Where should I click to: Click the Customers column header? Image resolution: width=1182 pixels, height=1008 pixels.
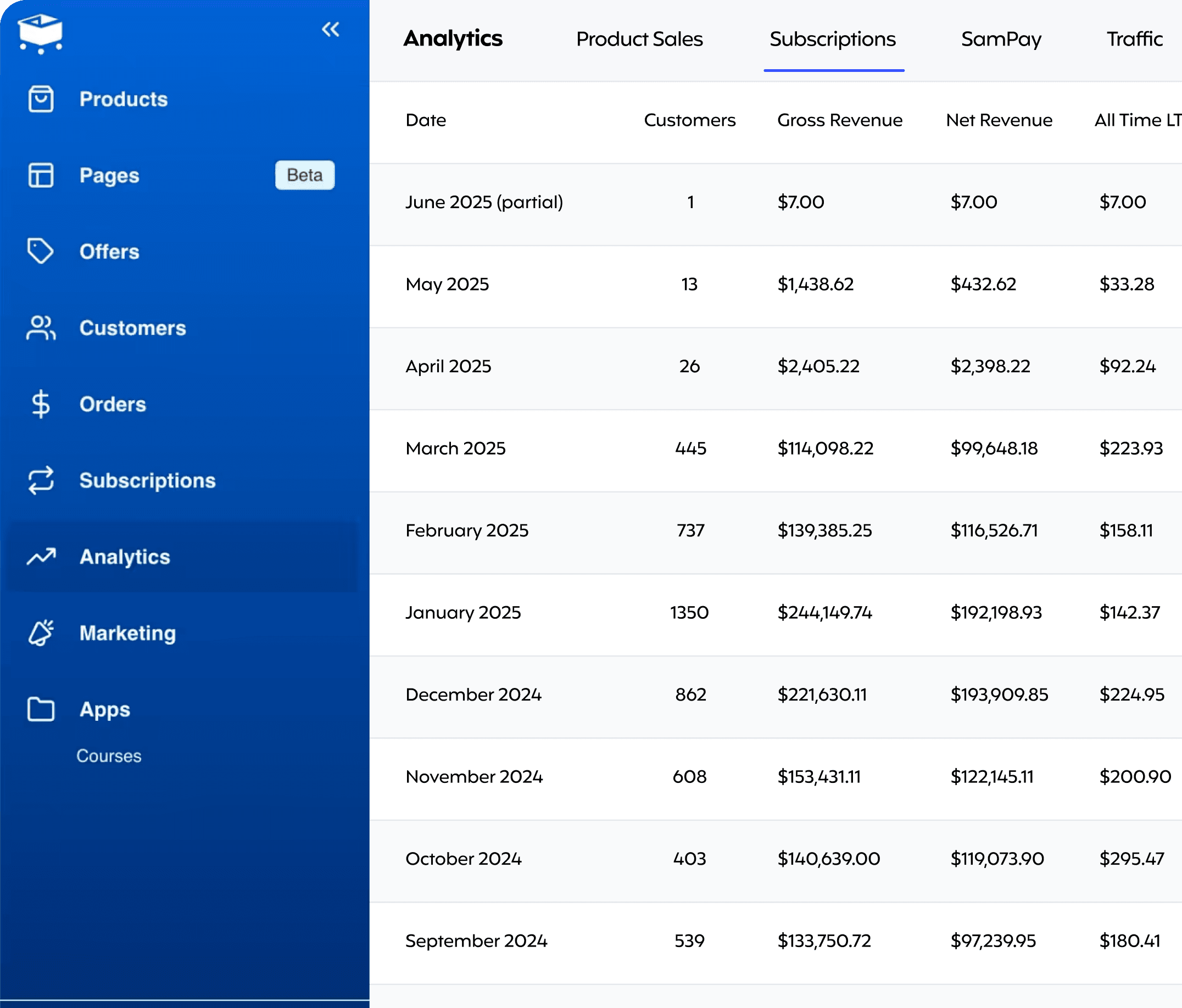pos(689,120)
